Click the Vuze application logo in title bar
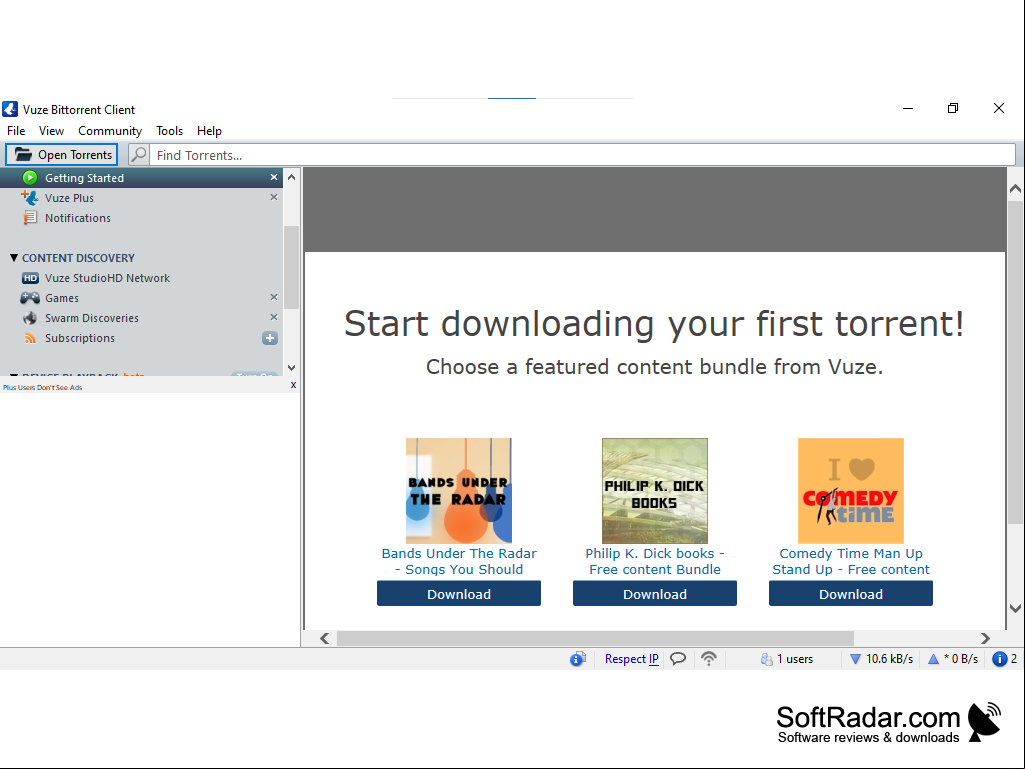The width and height of the screenshot is (1025, 769). click(10, 109)
